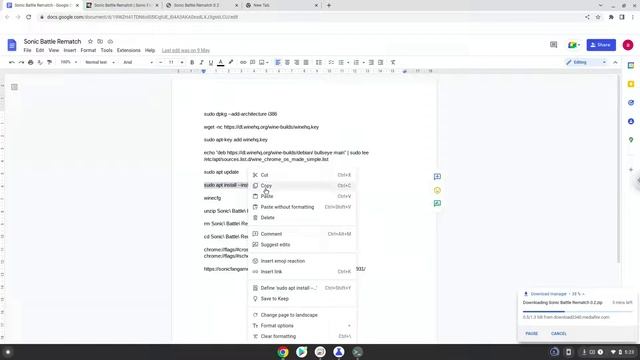Open the text color picker
This screenshot has height=360, width=640.
220,62
